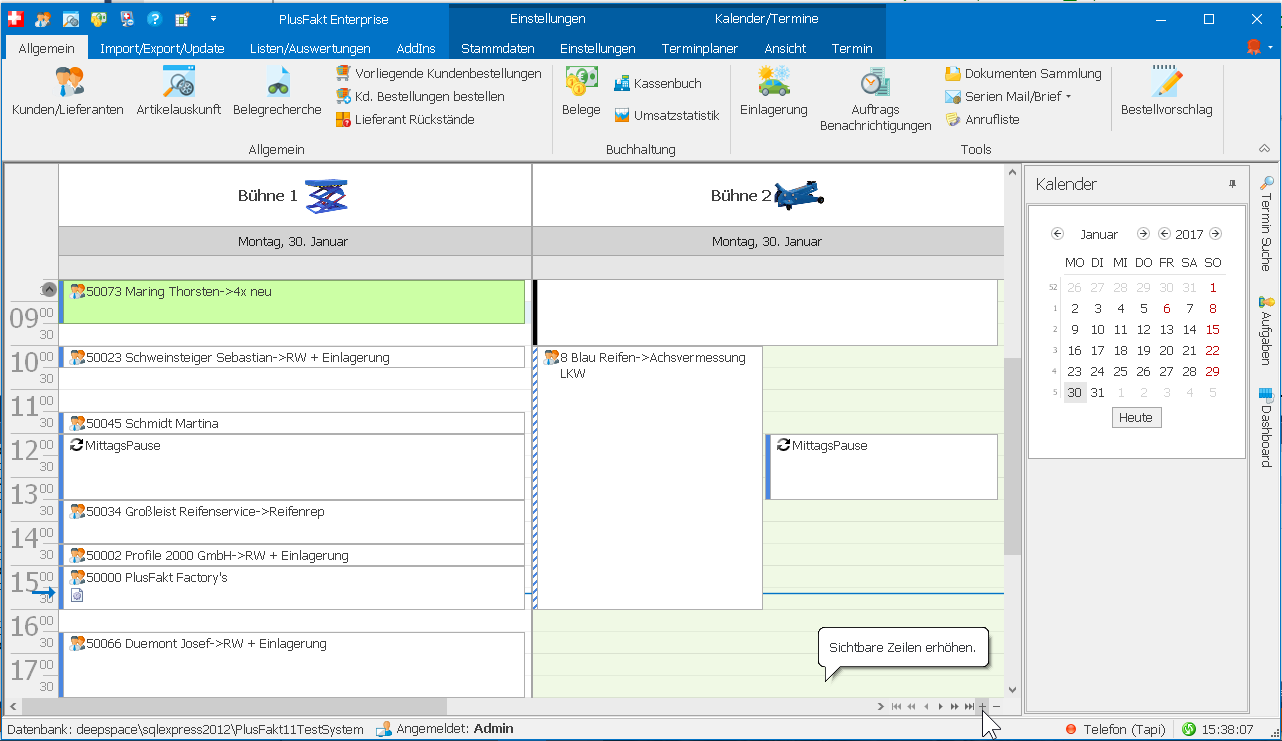Open Einlagerung tool

click(773, 91)
